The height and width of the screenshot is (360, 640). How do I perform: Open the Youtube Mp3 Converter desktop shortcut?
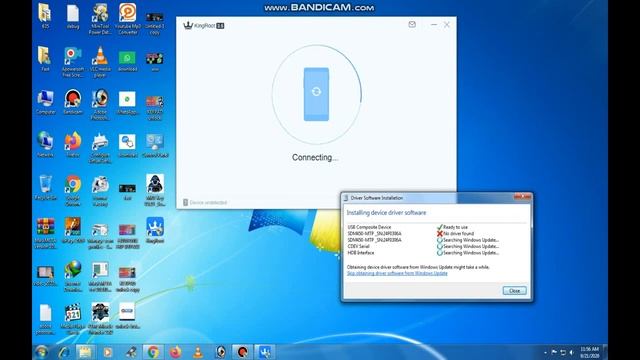[x=127, y=18]
